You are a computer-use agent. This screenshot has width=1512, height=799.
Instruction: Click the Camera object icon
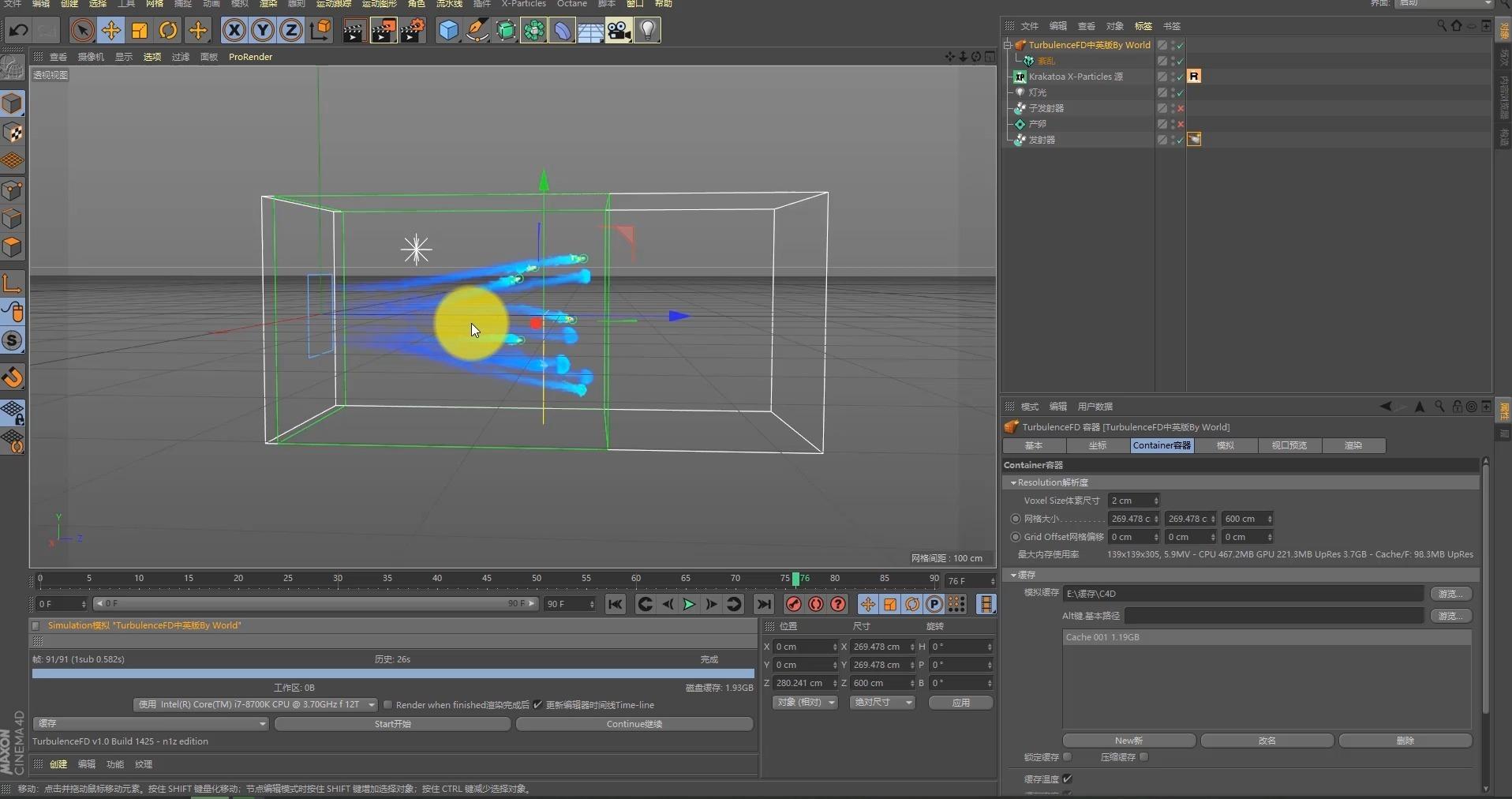click(619, 31)
